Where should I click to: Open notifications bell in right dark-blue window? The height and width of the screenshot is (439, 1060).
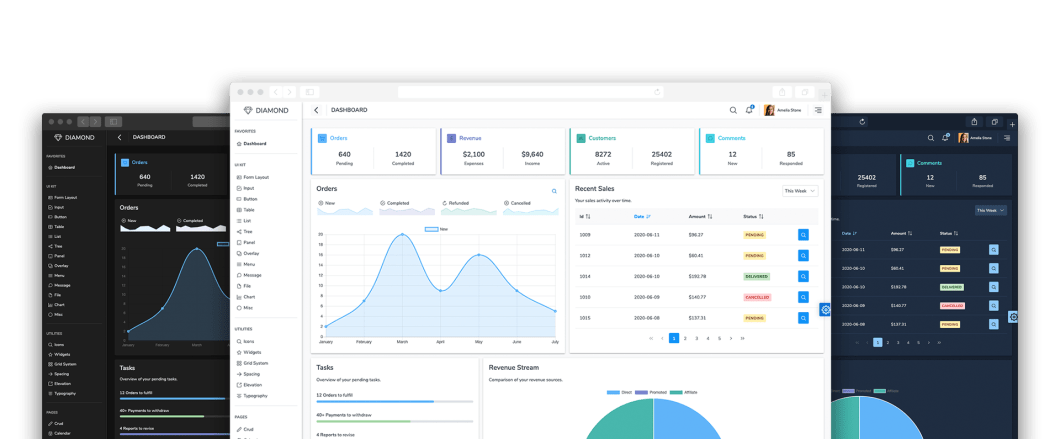pyautogui.click(x=945, y=137)
